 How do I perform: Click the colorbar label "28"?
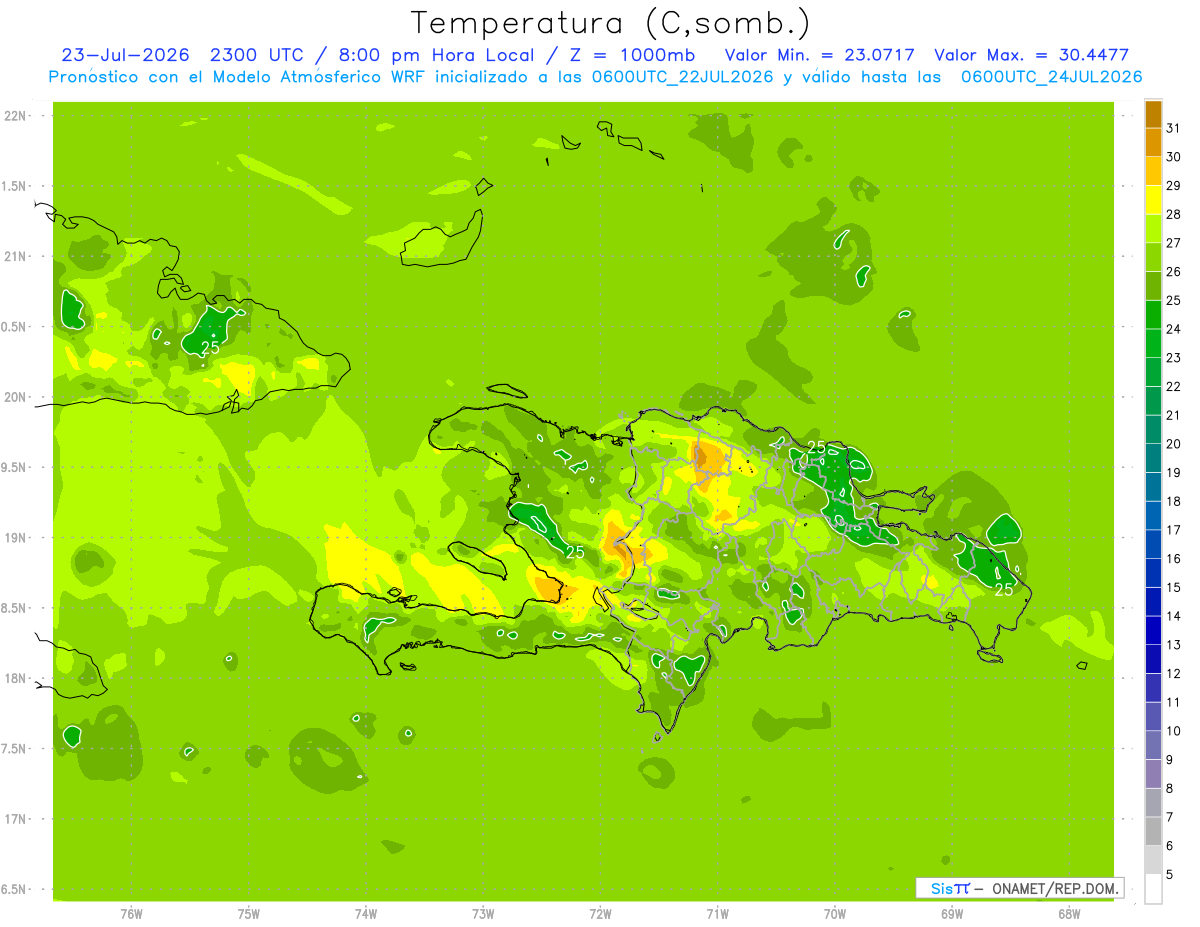tap(1173, 214)
